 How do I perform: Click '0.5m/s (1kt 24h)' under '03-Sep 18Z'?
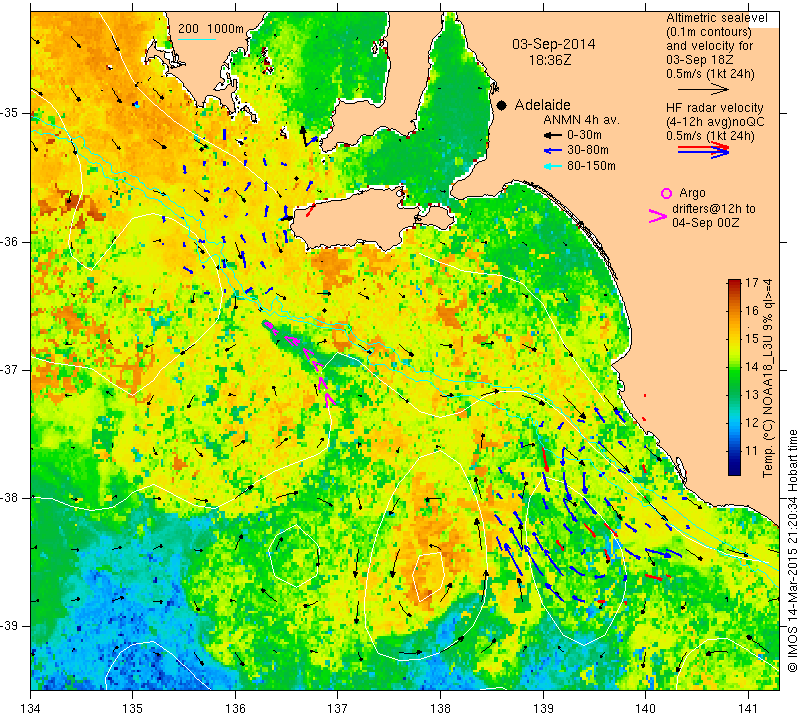pyautogui.click(x=710, y=74)
